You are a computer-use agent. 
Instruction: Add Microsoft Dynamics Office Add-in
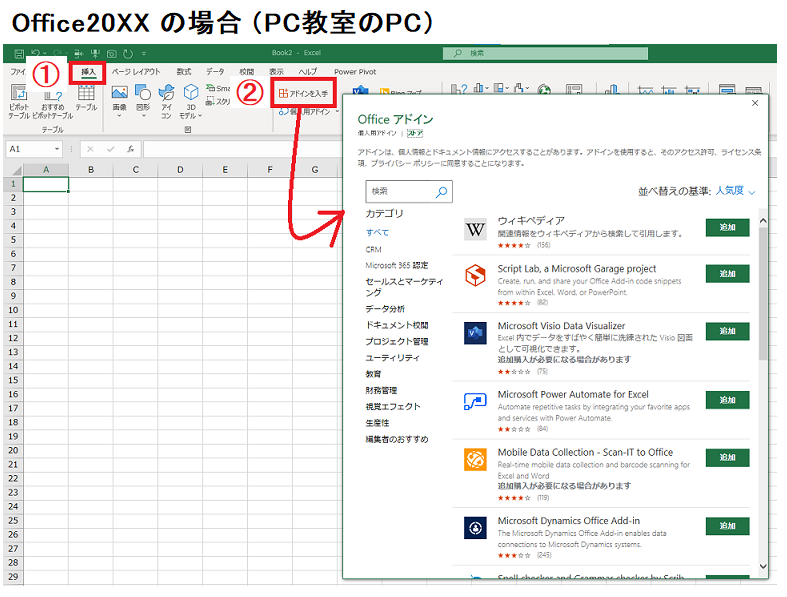(727, 526)
